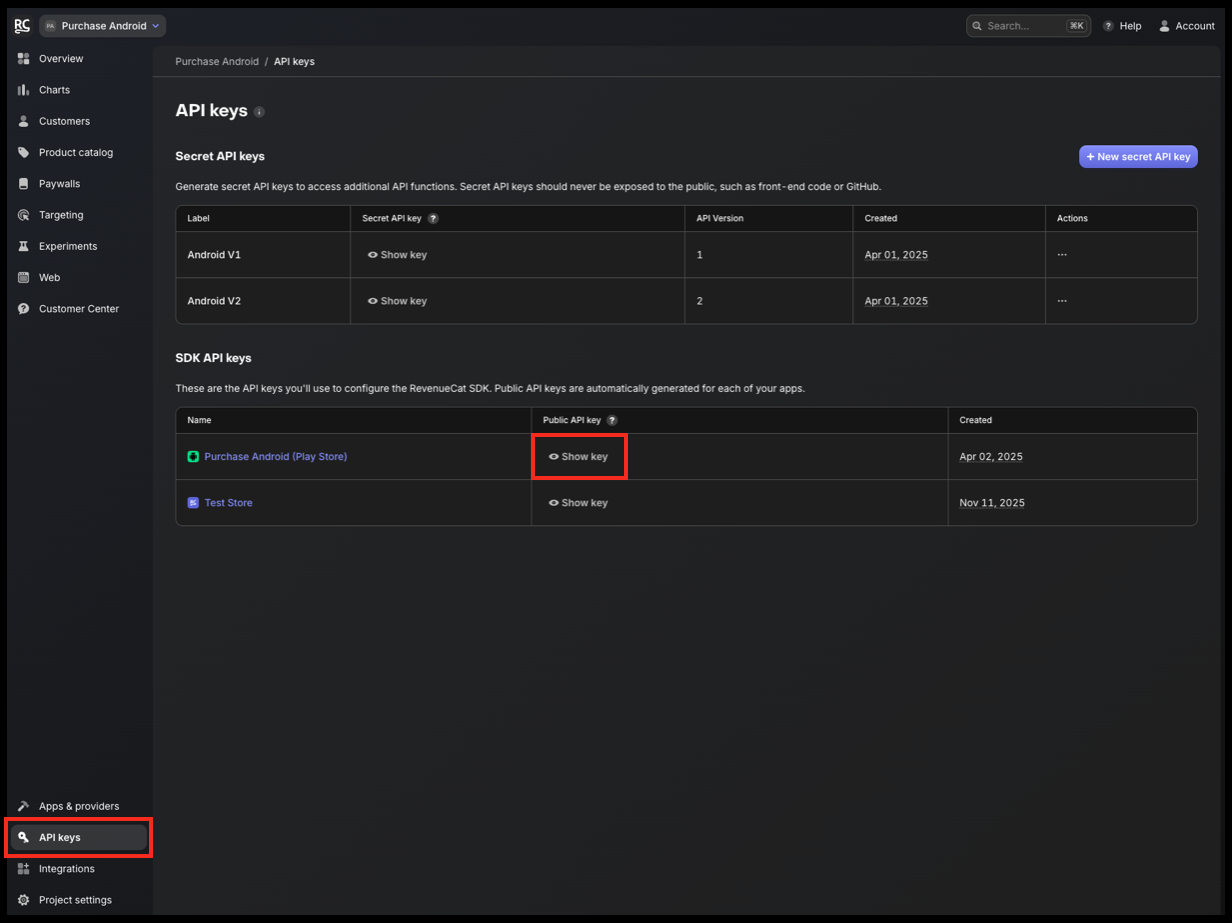The width and height of the screenshot is (1232, 923).
Task: Open Charts from the sidebar
Action: point(55,89)
